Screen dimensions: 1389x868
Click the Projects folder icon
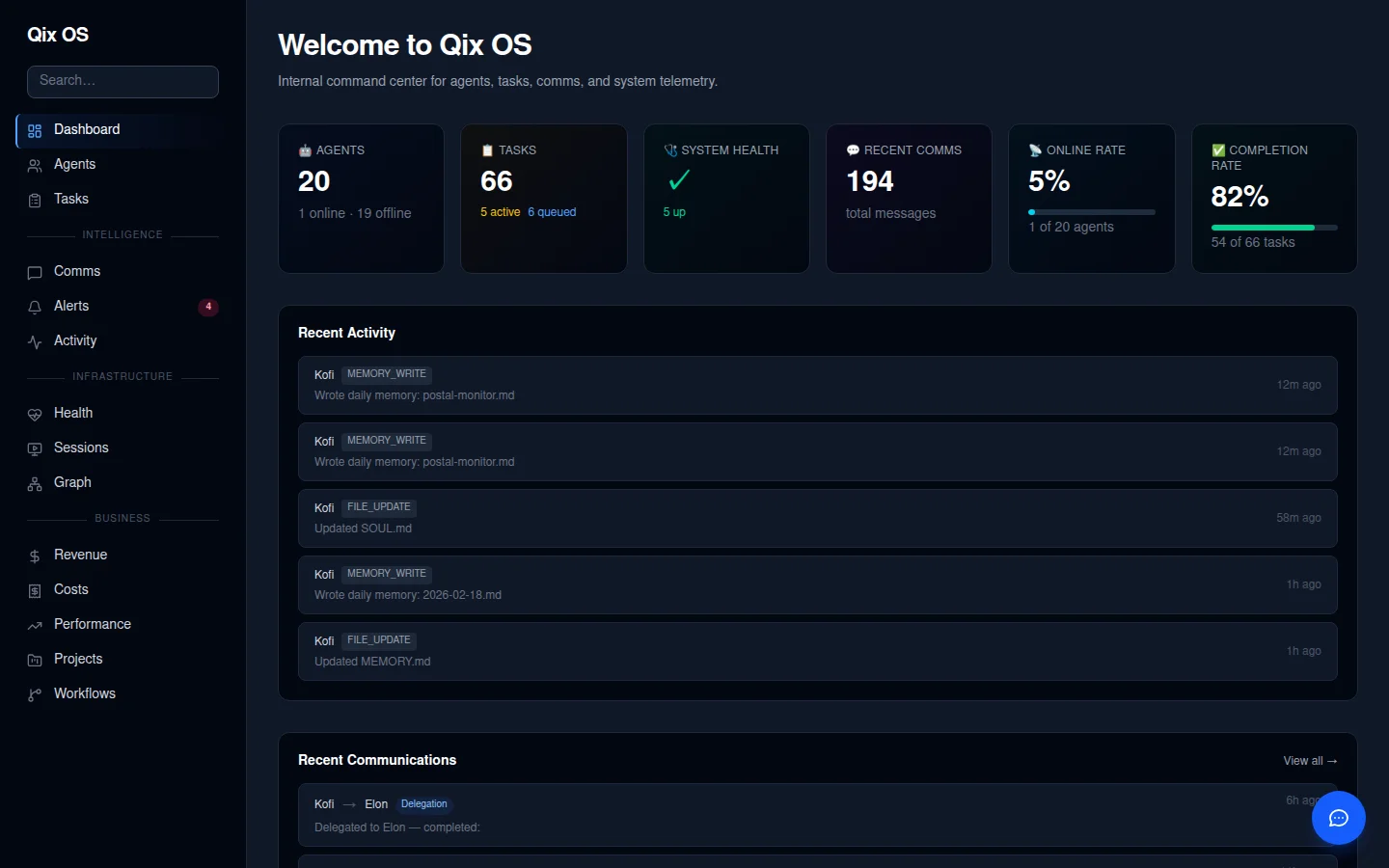click(x=35, y=660)
